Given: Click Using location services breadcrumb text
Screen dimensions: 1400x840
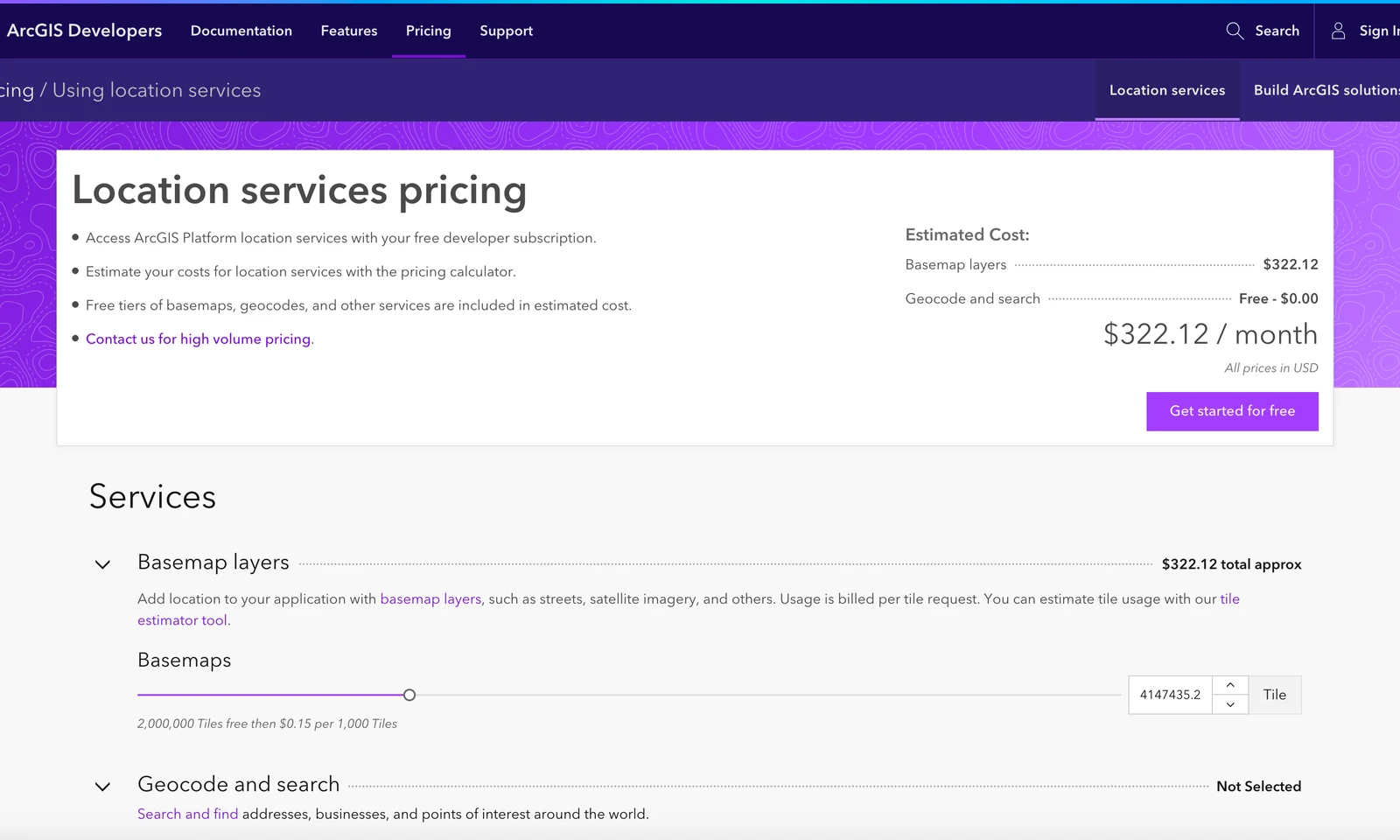Looking at the screenshot, I should click(x=157, y=90).
